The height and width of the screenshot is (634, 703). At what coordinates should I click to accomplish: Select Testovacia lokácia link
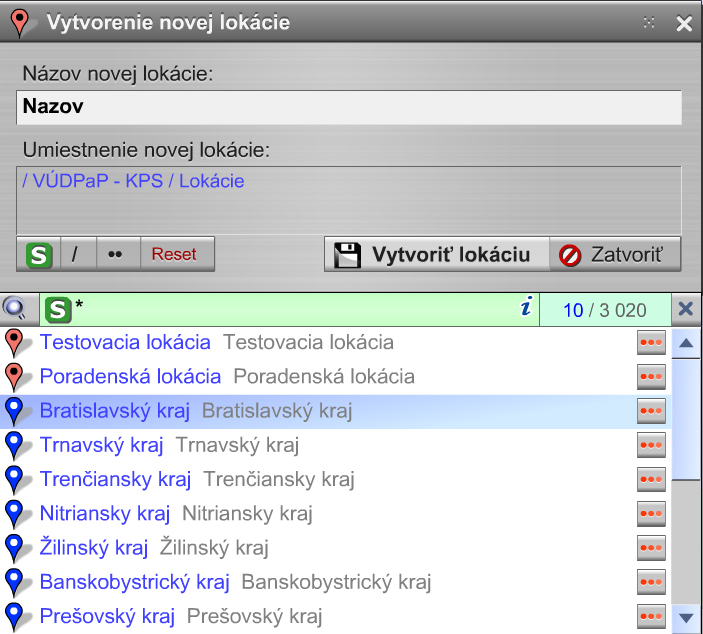[125, 342]
